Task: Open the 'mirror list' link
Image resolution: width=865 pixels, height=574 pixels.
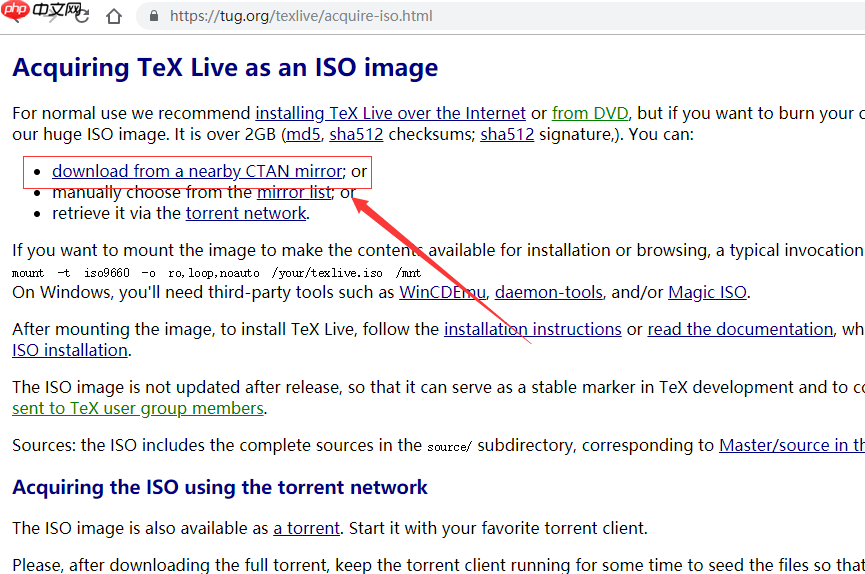Action: (x=294, y=192)
